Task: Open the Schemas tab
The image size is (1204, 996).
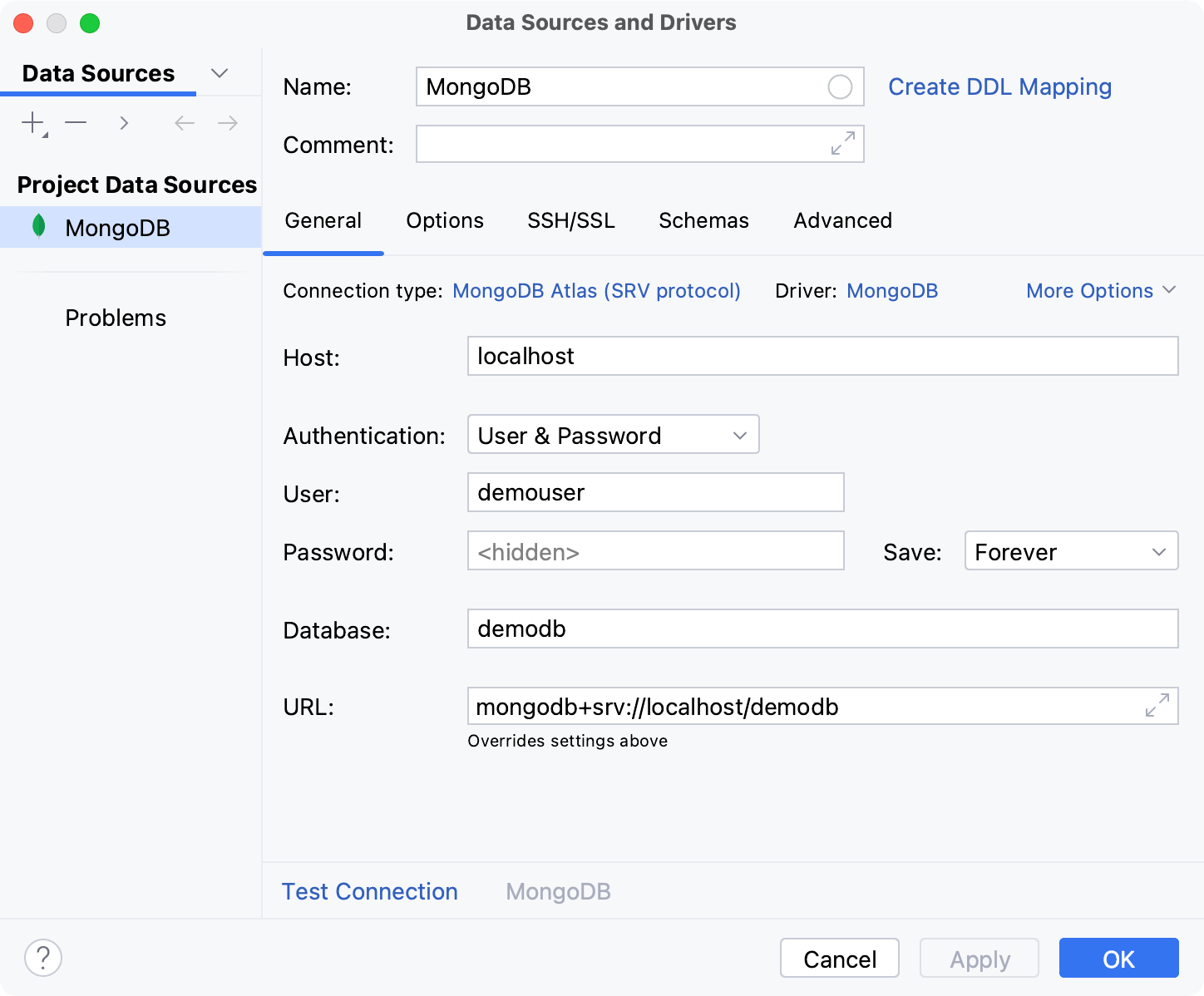Action: 703,220
